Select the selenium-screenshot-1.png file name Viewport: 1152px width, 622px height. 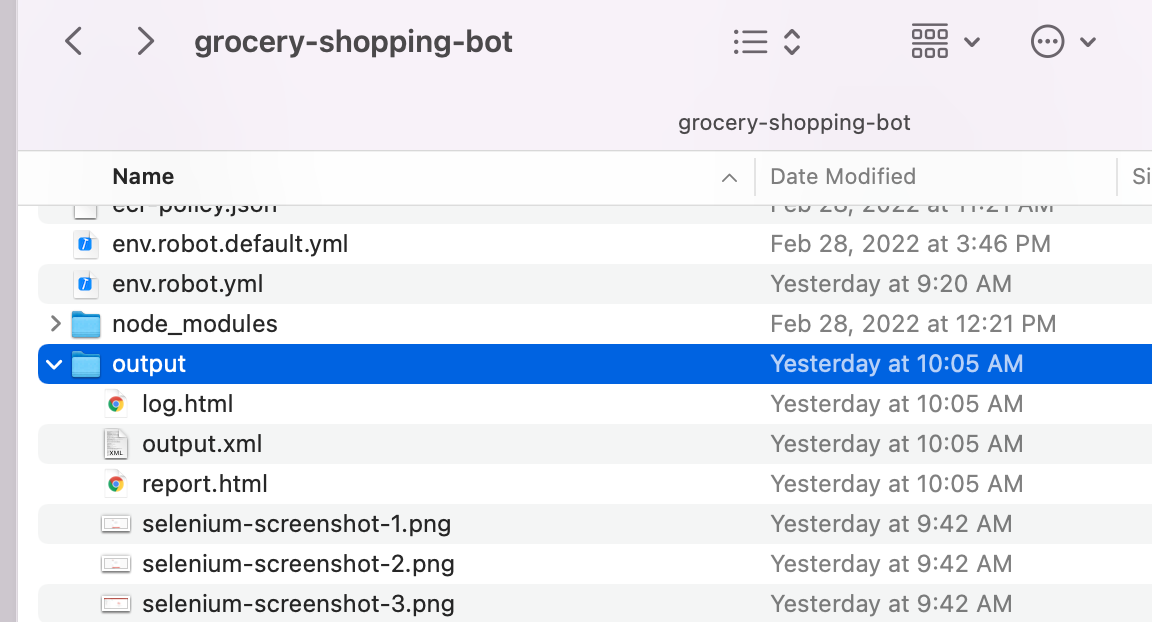(297, 524)
